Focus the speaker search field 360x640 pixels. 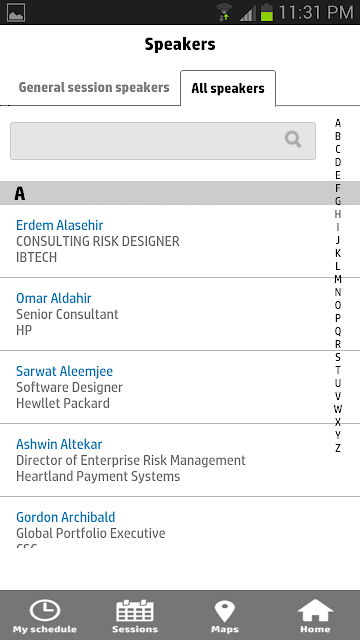[163, 141]
